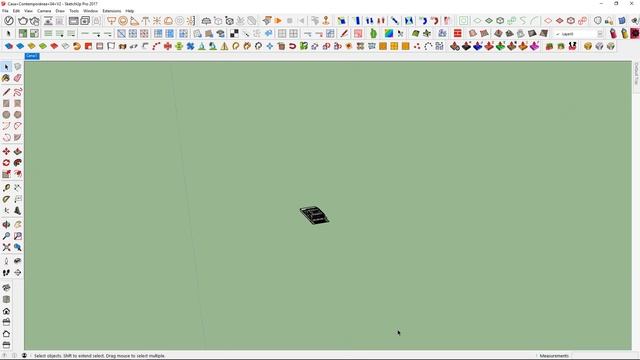Open the Extensions menu
This screenshot has width=640, height=360.
tap(111, 11)
